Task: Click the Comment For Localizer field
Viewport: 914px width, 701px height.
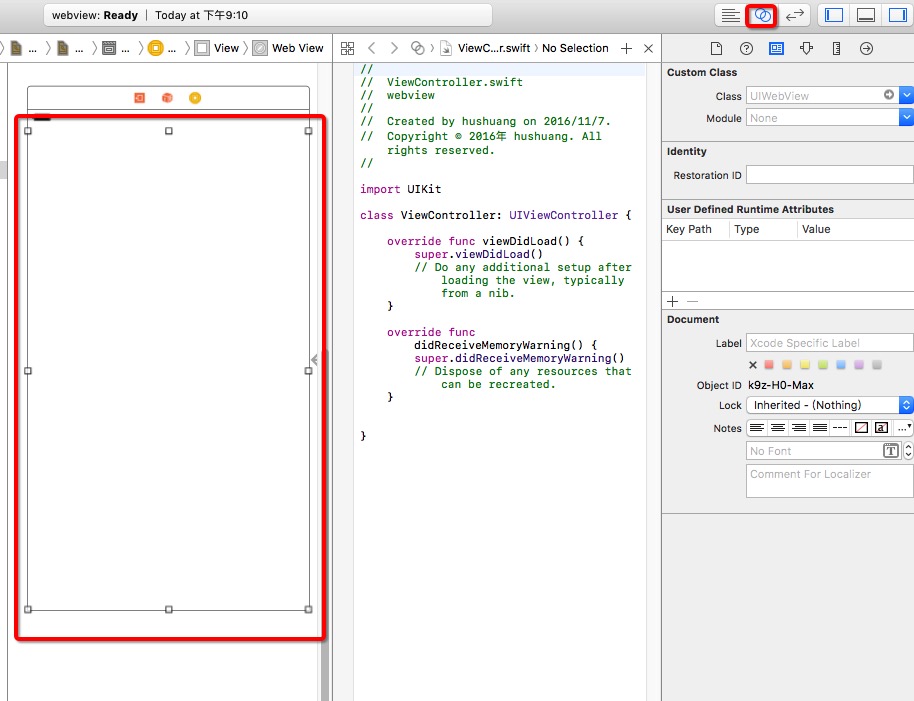Action: pos(829,481)
